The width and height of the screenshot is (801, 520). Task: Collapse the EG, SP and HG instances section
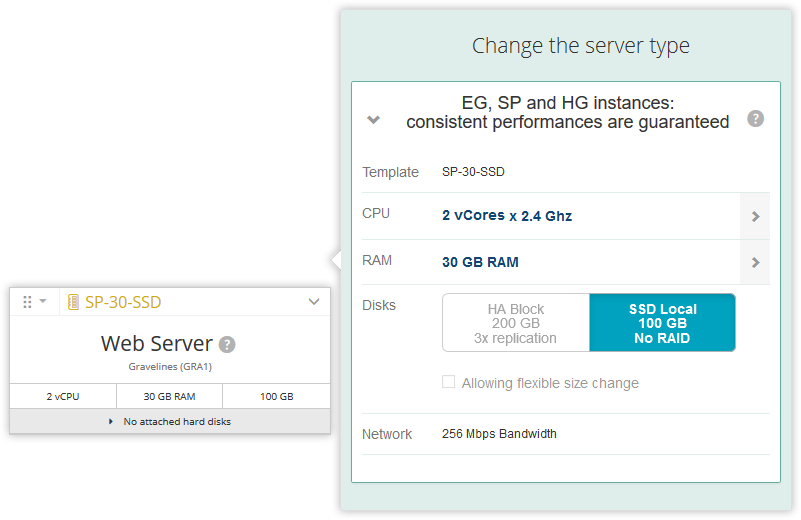coord(374,120)
